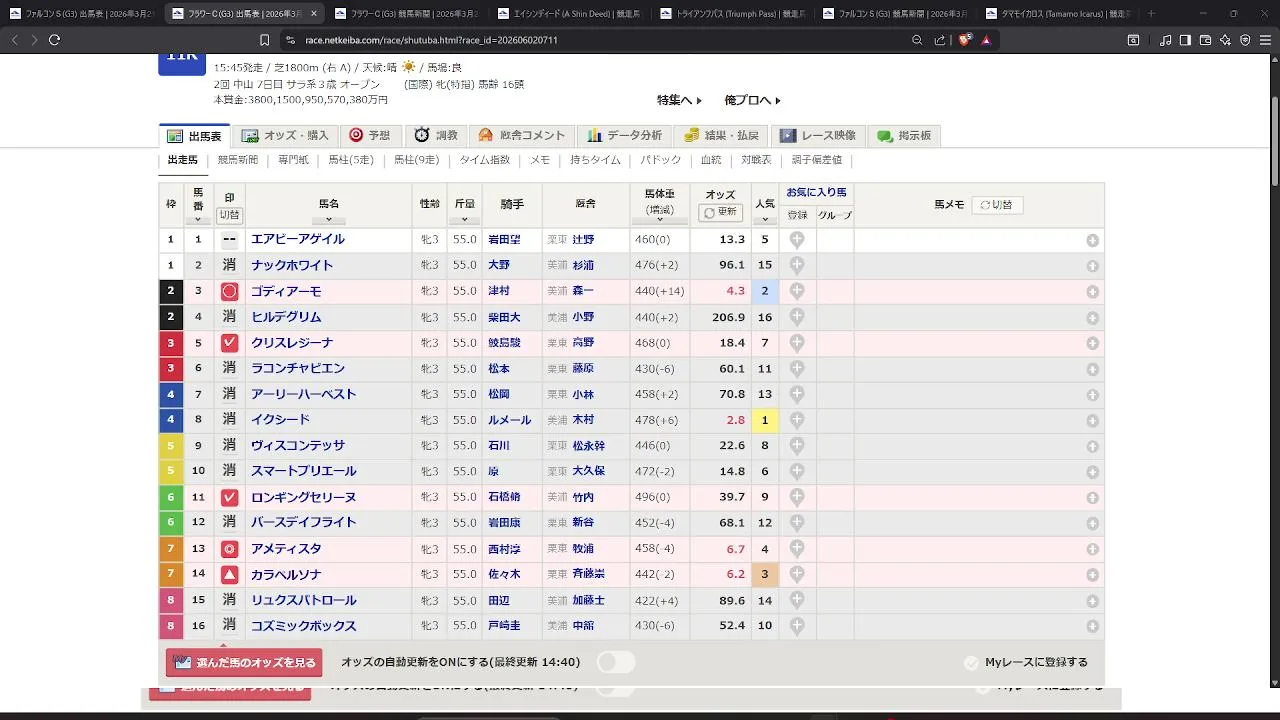Open memo plus icon for ナックホワイト row
1280x720 pixels.
point(1093,266)
